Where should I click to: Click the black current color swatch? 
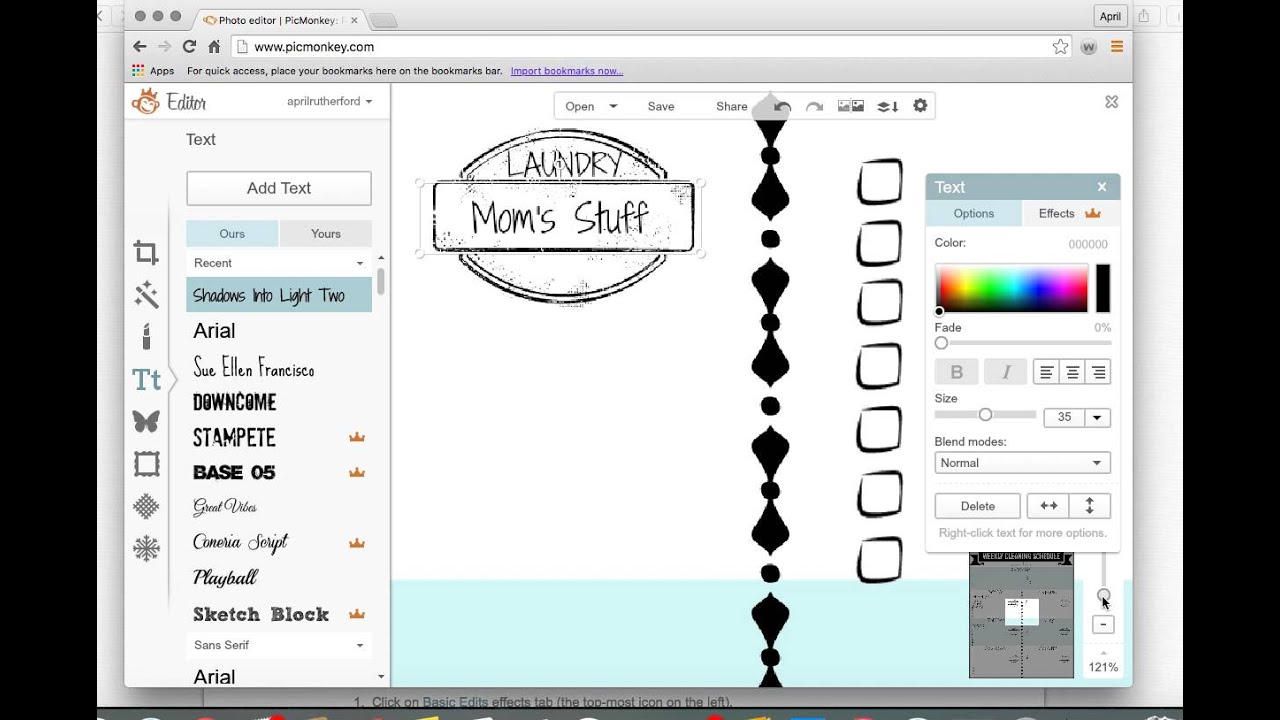click(1103, 289)
